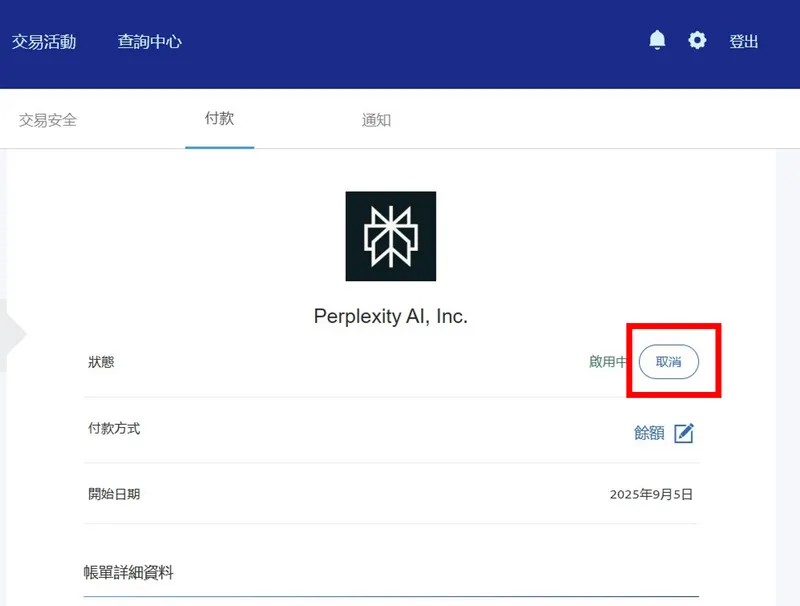Switch to the 通知 tab
This screenshot has width=800, height=606.
click(377, 120)
